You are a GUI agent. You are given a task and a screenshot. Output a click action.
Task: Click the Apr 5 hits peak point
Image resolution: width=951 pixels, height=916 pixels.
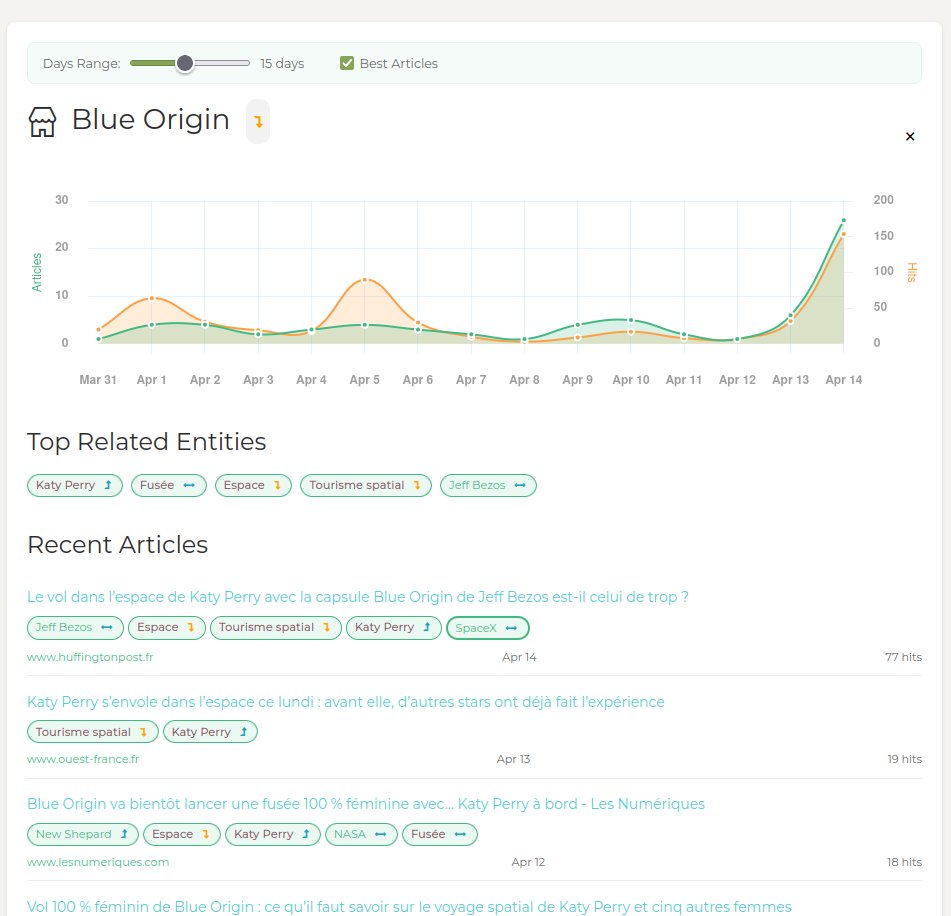tap(365, 280)
